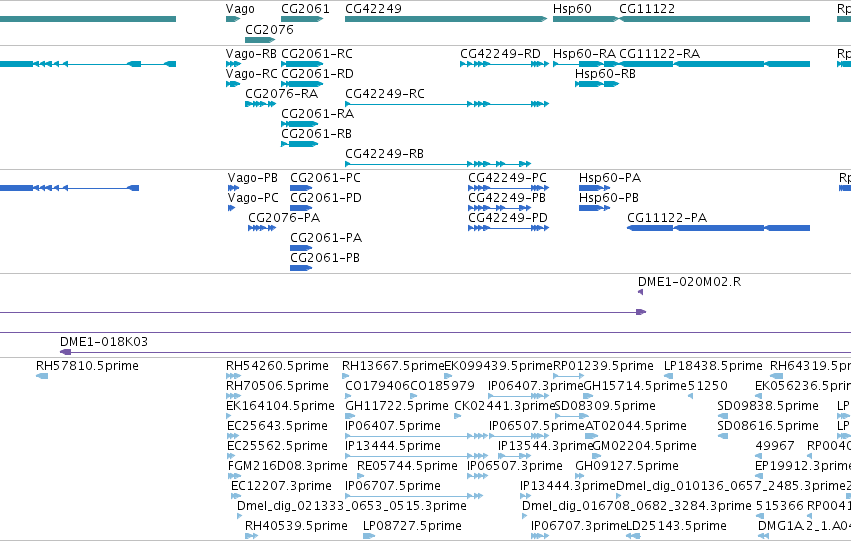Click the CG11122 gene label

tap(647, 9)
